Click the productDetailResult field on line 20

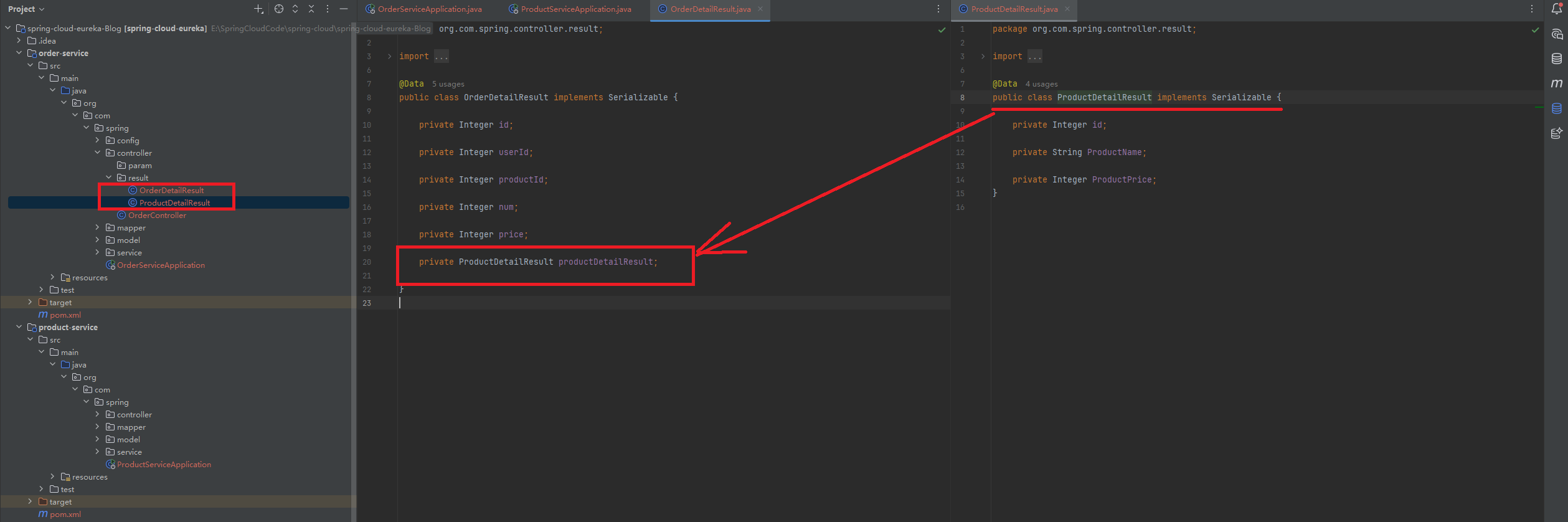pos(605,262)
